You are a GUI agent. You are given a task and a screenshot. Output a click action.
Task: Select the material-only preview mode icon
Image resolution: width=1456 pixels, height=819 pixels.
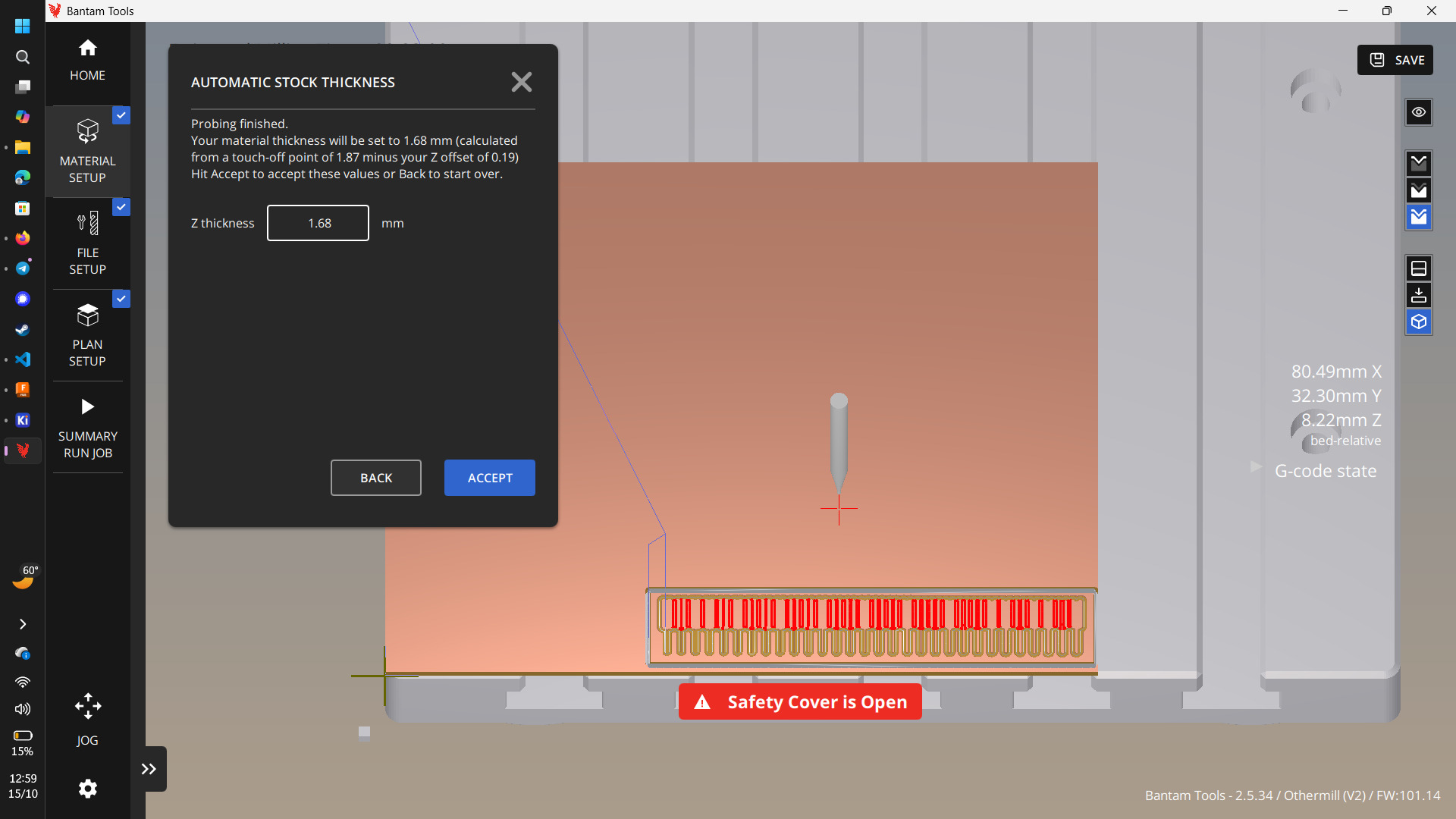coord(1419,190)
